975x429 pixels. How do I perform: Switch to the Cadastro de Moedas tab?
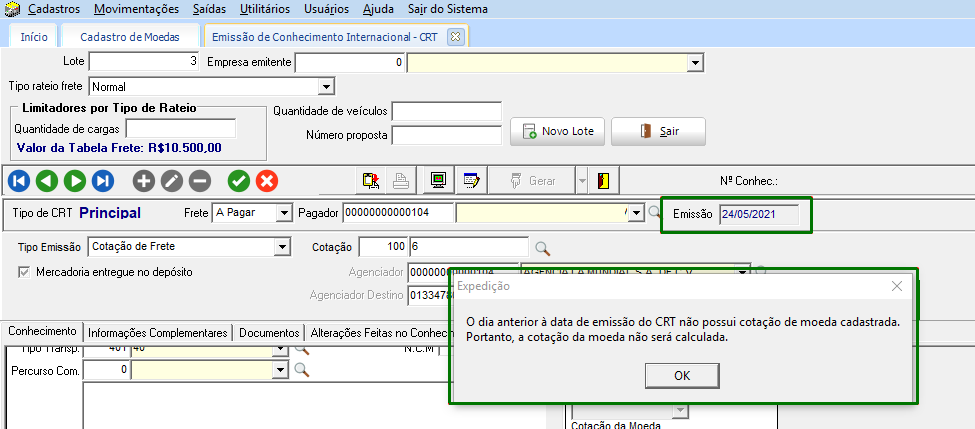(x=130, y=37)
